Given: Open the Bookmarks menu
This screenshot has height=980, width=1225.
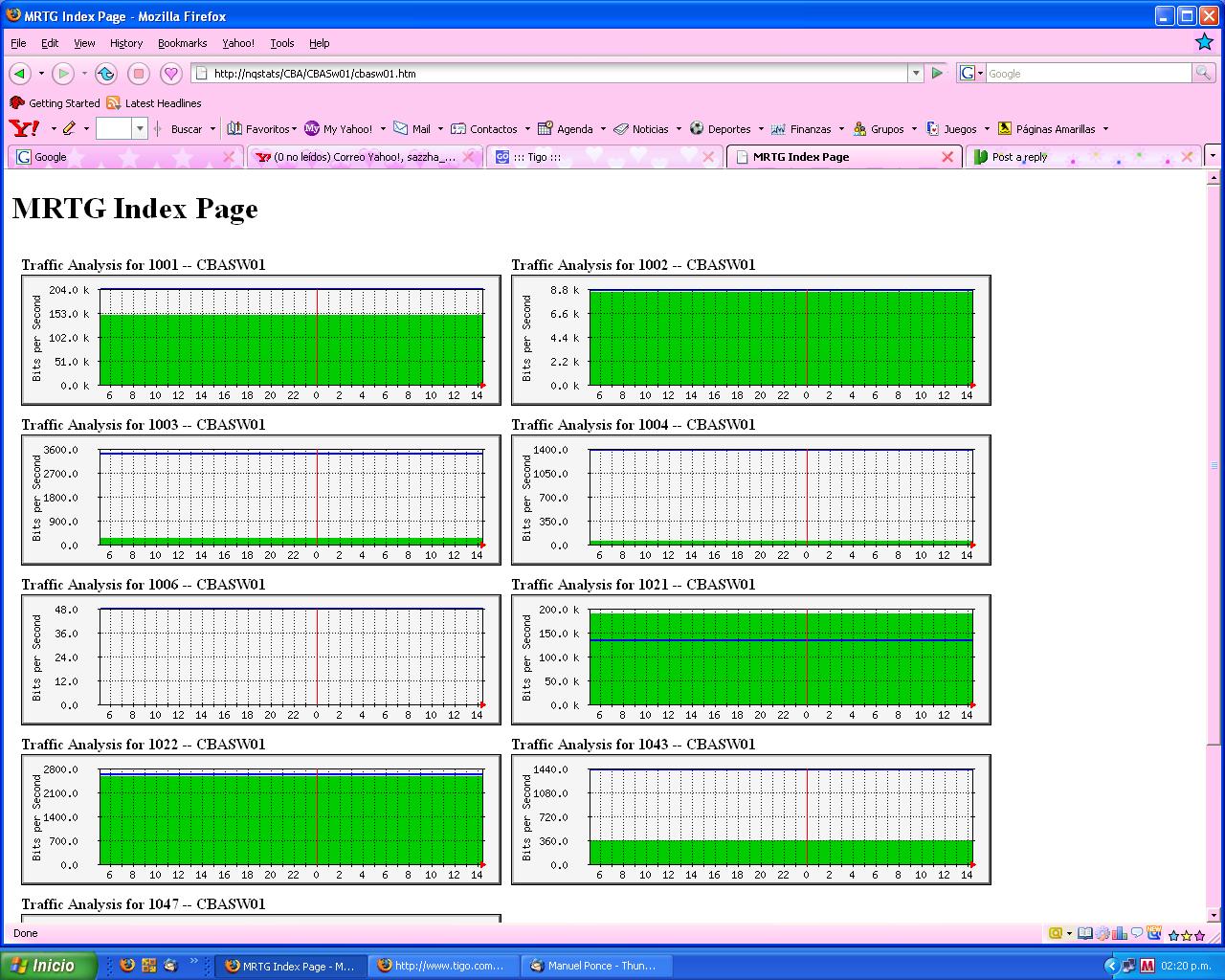Looking at the screenshot, I should point(182,43).
